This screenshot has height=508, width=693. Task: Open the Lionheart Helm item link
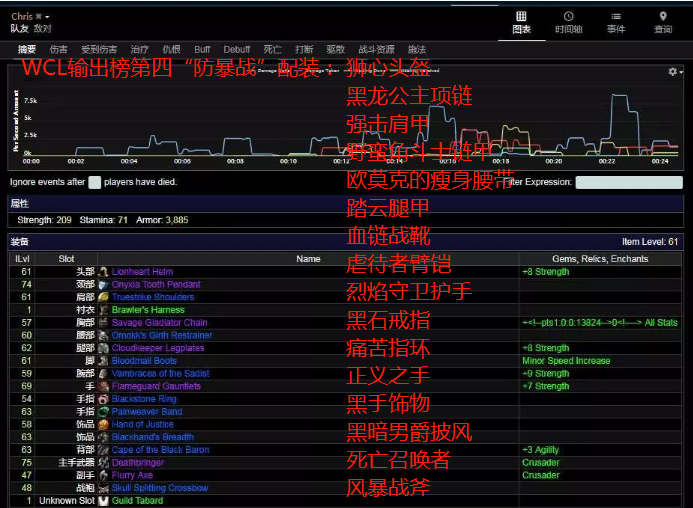142,272
